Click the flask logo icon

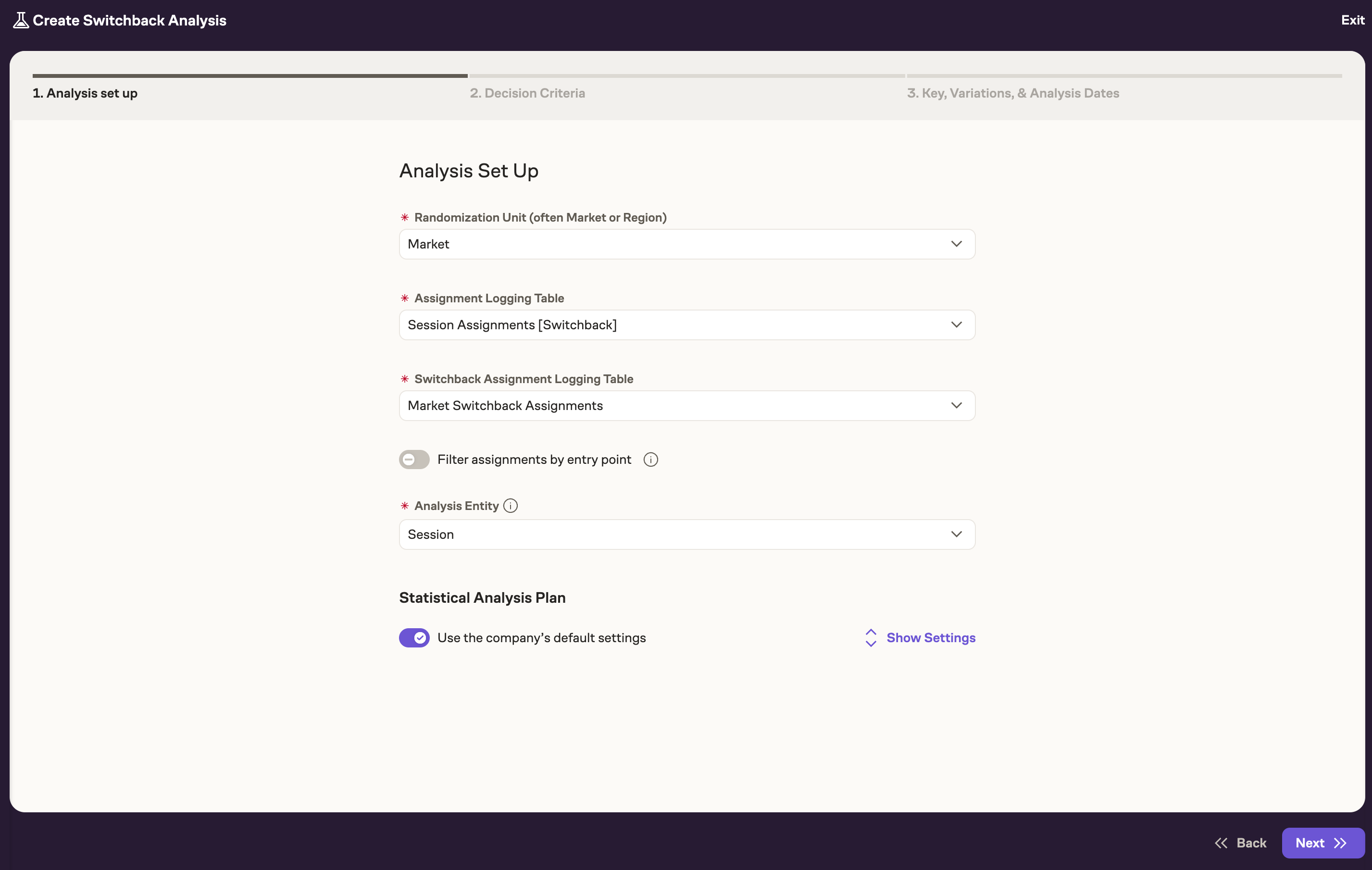click(21, 20)
